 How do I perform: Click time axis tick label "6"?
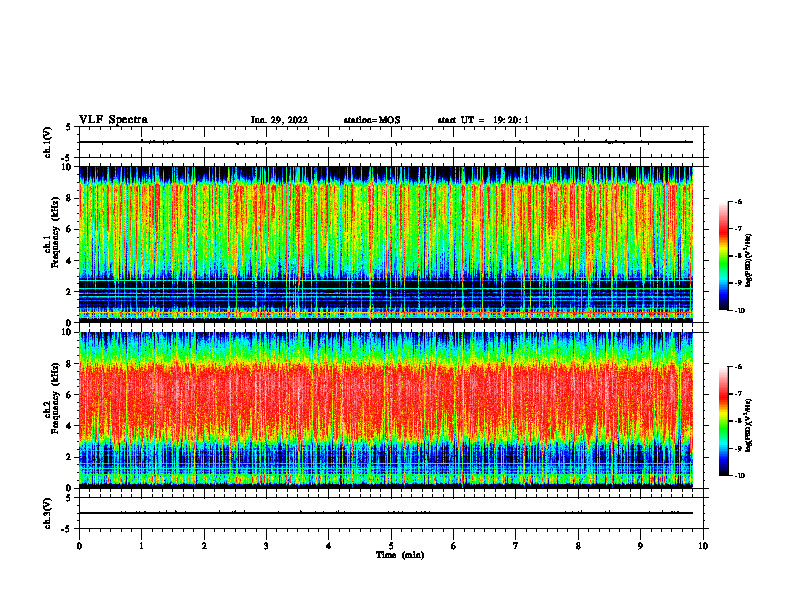454,546
